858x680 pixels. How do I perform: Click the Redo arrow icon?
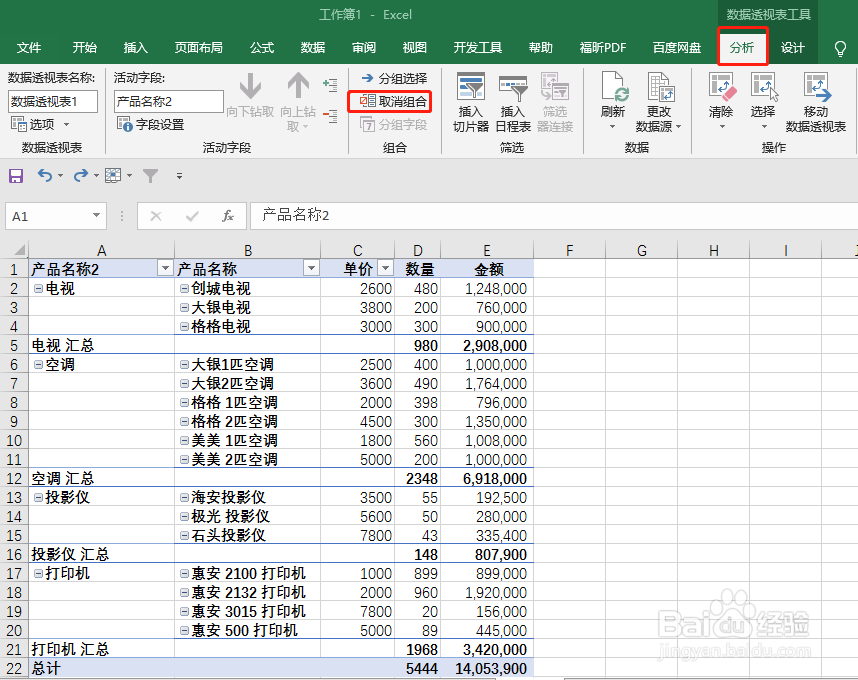tap(80, 176)
